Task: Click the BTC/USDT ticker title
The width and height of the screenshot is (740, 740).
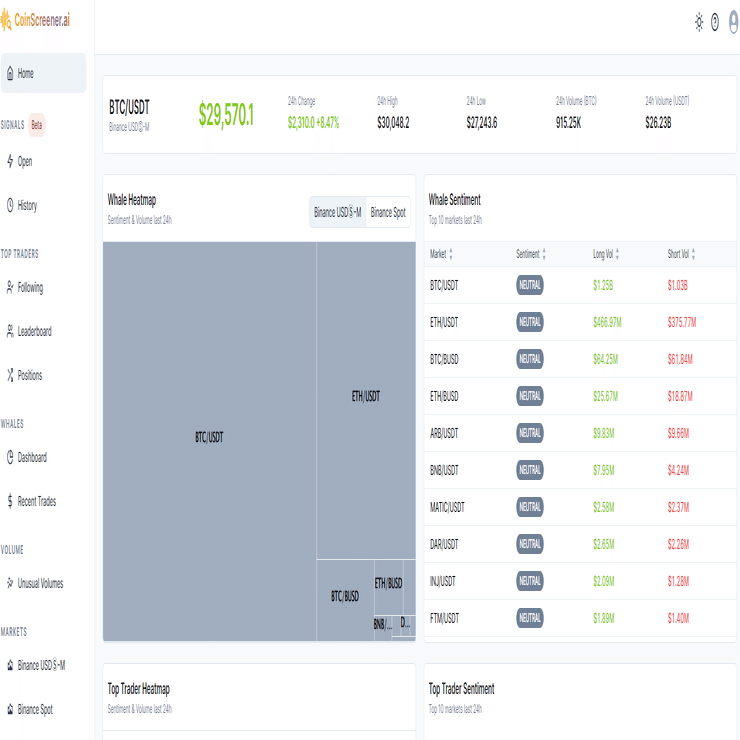Action: coord(129,107)
